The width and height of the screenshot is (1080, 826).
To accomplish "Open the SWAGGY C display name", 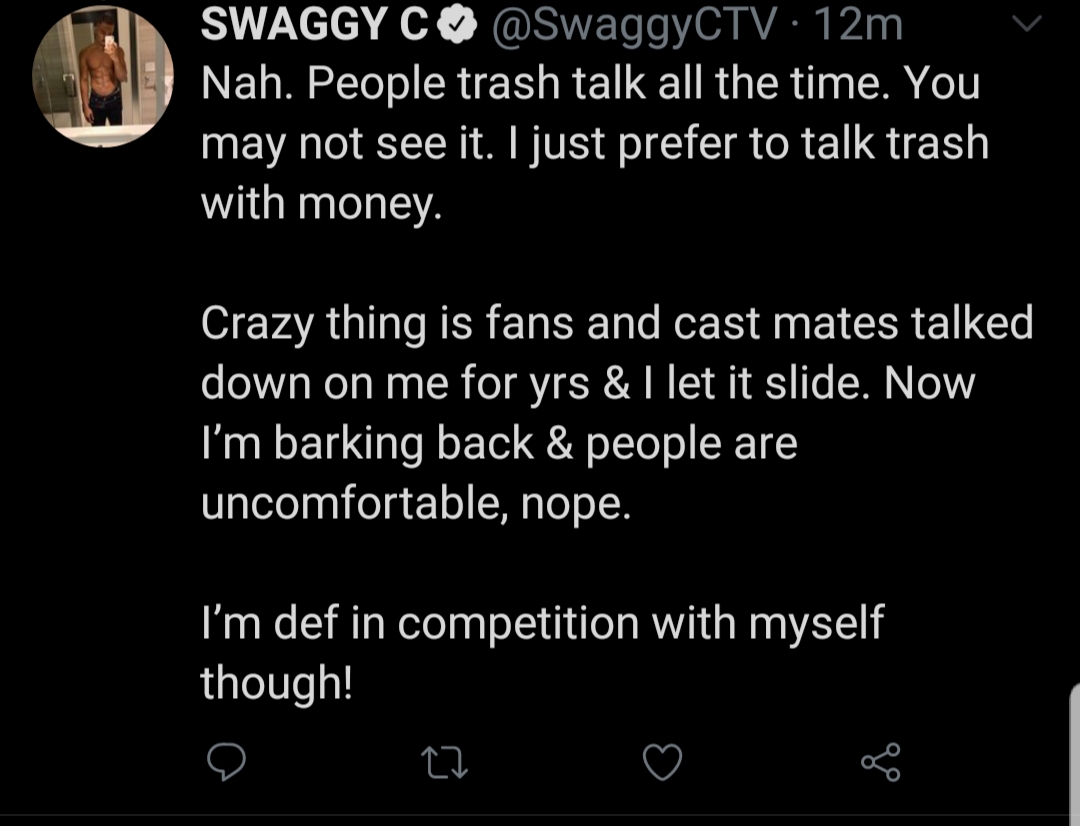I will coord(315,25).
